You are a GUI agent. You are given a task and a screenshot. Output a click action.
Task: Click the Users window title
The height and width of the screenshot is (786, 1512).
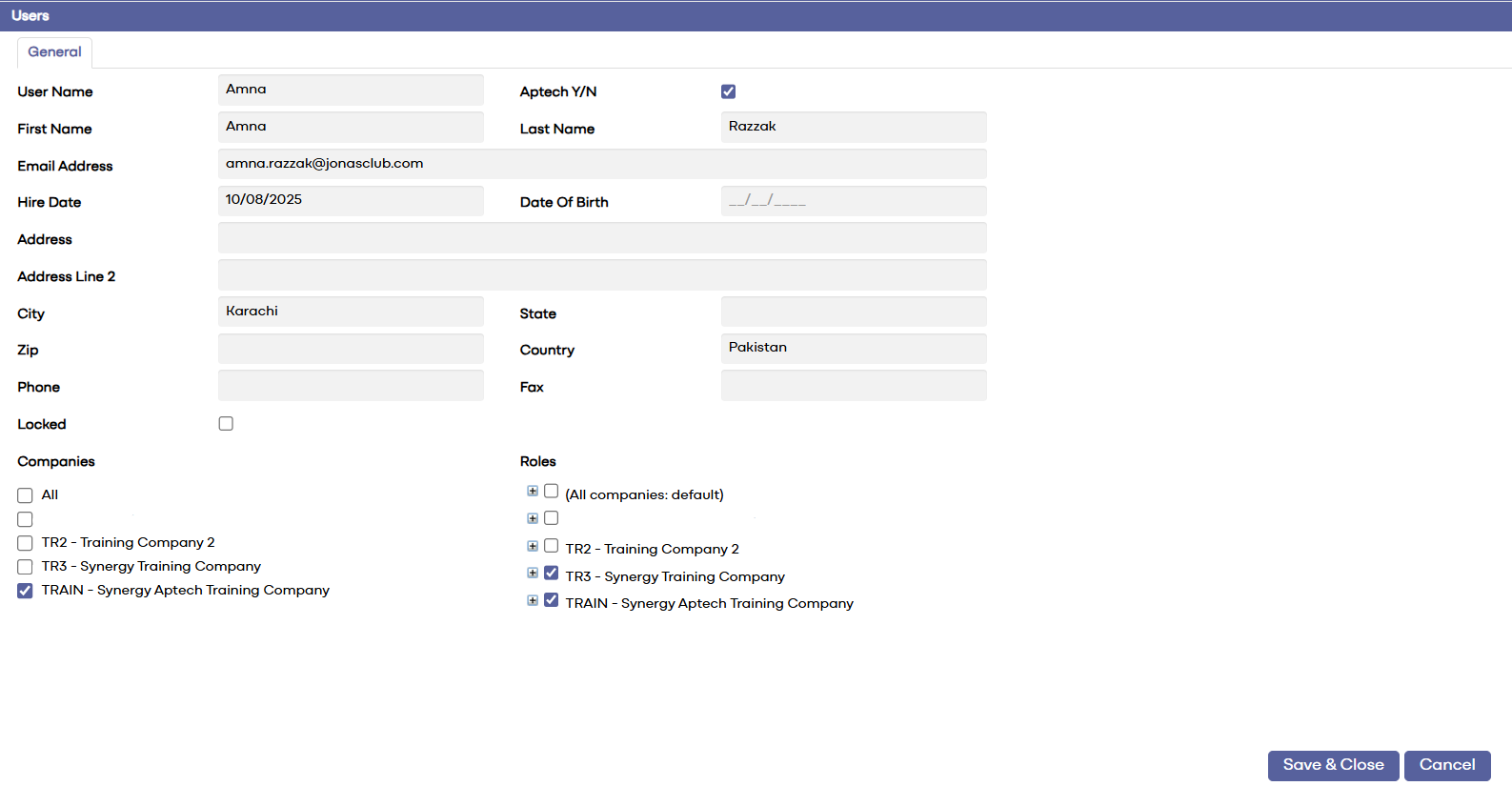coord(30,15)
